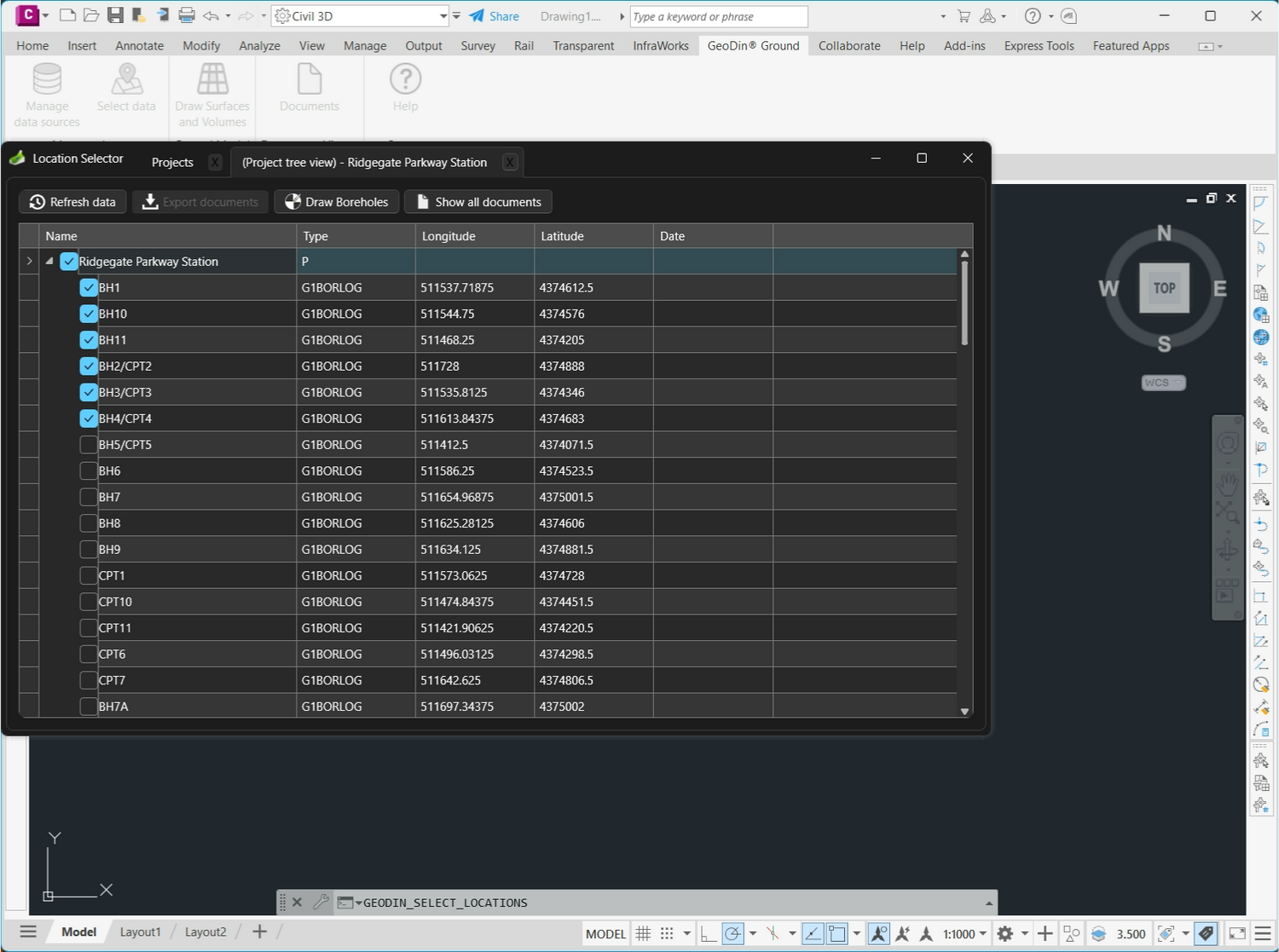Viewport: 1279px width, 952px height.
Task: Click the Plot printer icon
Action: click(x=187, y=15)
